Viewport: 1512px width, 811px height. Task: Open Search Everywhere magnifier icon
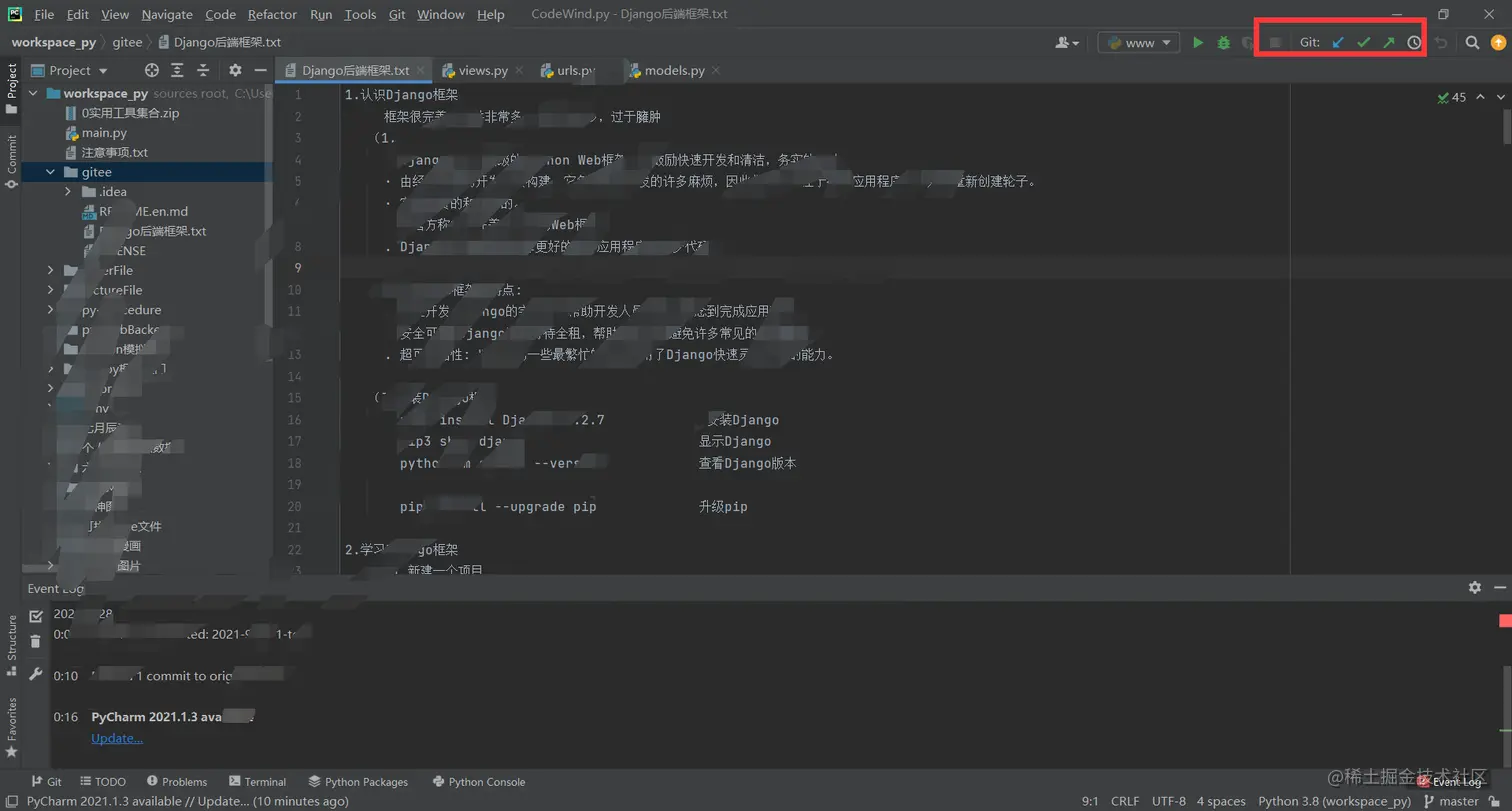point(1472,43)
